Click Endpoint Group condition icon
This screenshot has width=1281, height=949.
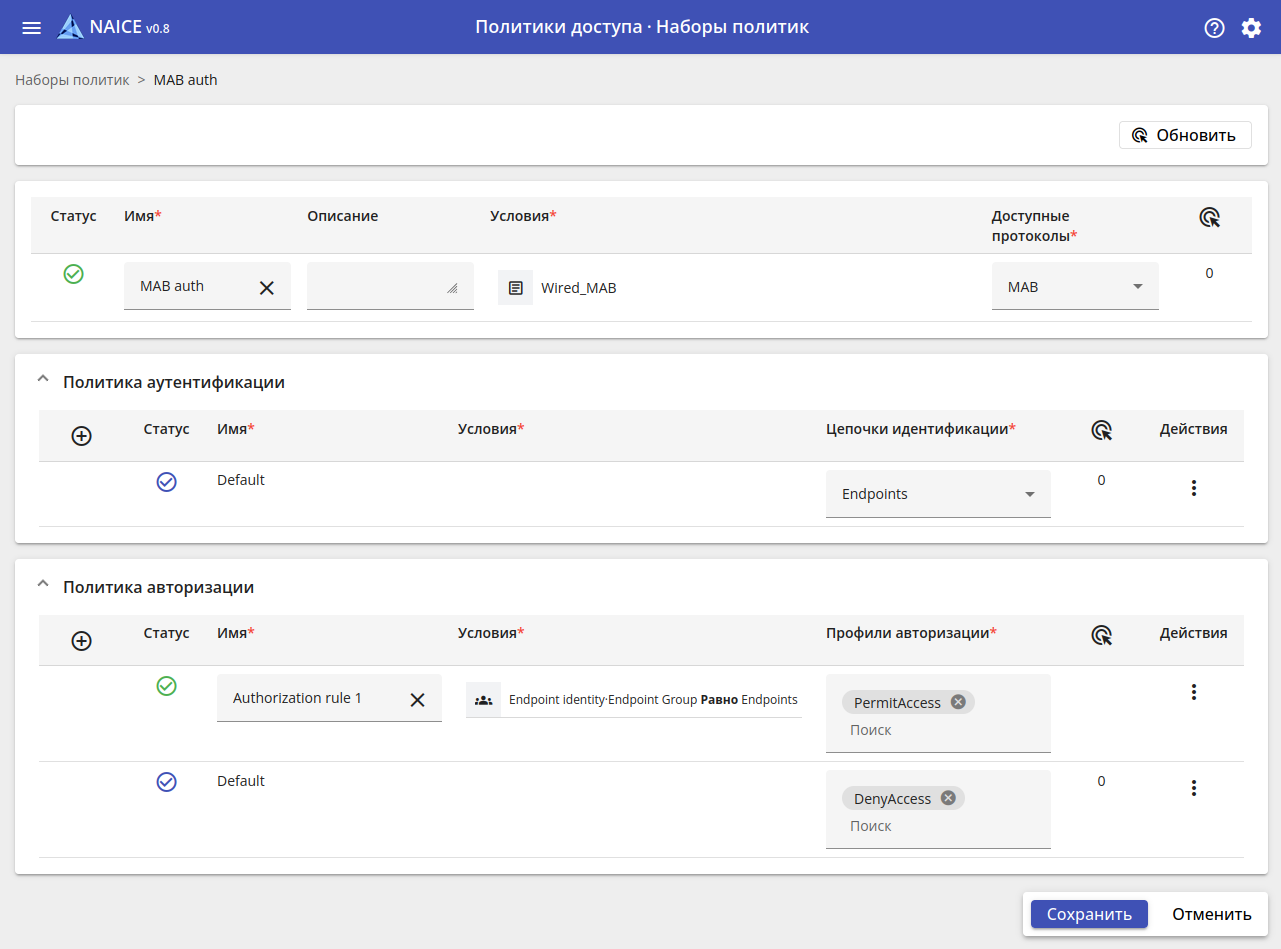tap(483, 700)
